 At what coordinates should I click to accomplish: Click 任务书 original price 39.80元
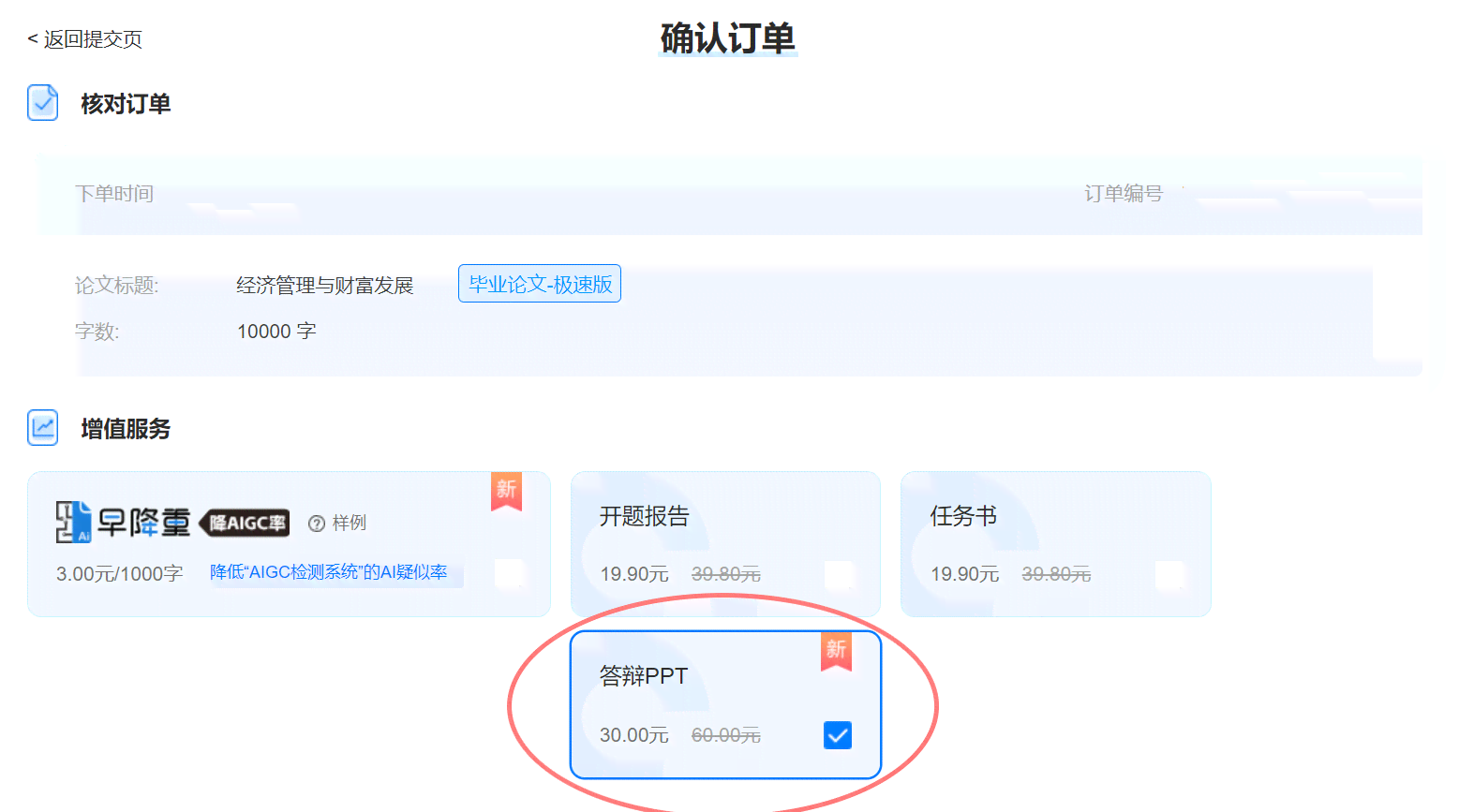click(x=1056, y=574)
